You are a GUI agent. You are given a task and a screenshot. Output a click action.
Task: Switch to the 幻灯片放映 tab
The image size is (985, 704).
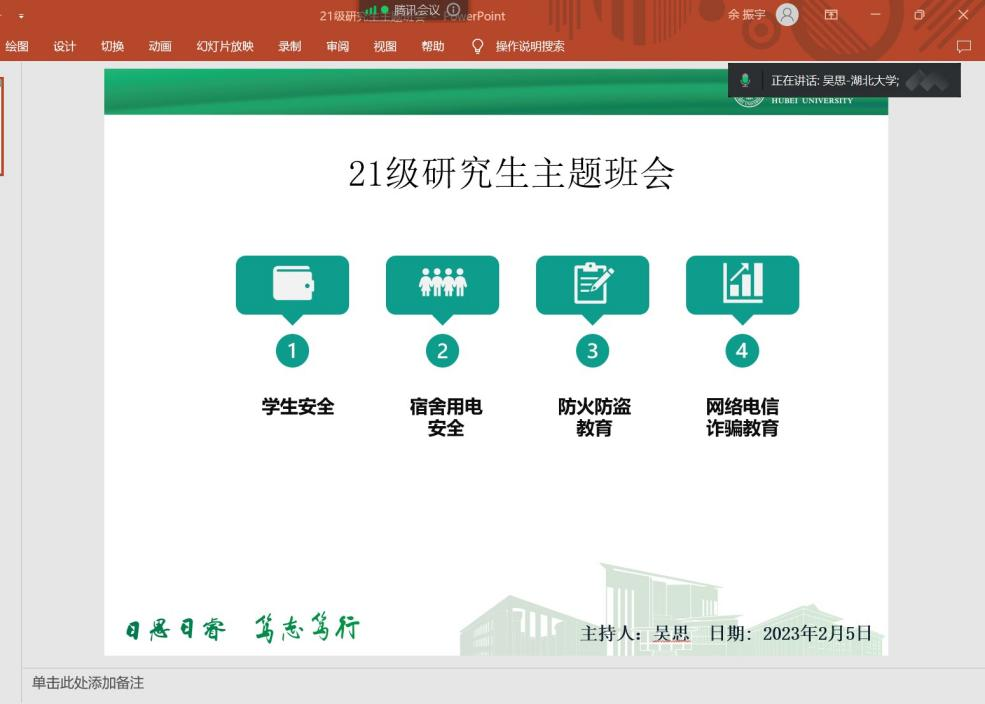225,46
